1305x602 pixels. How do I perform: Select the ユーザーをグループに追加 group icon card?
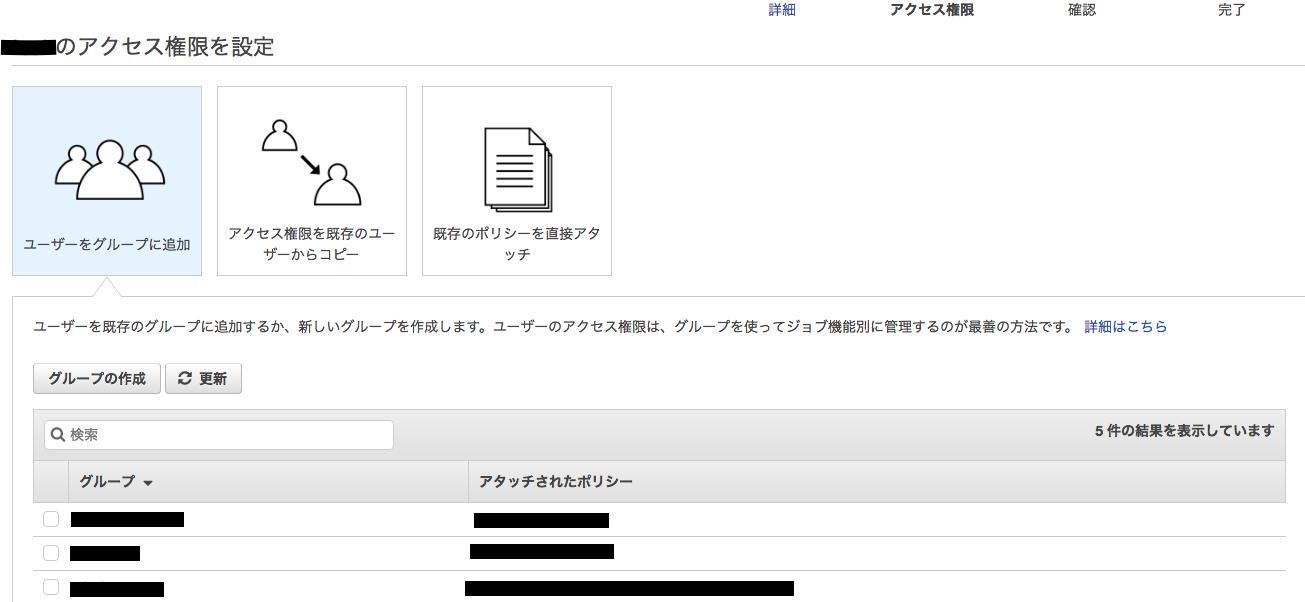point(107,180)
